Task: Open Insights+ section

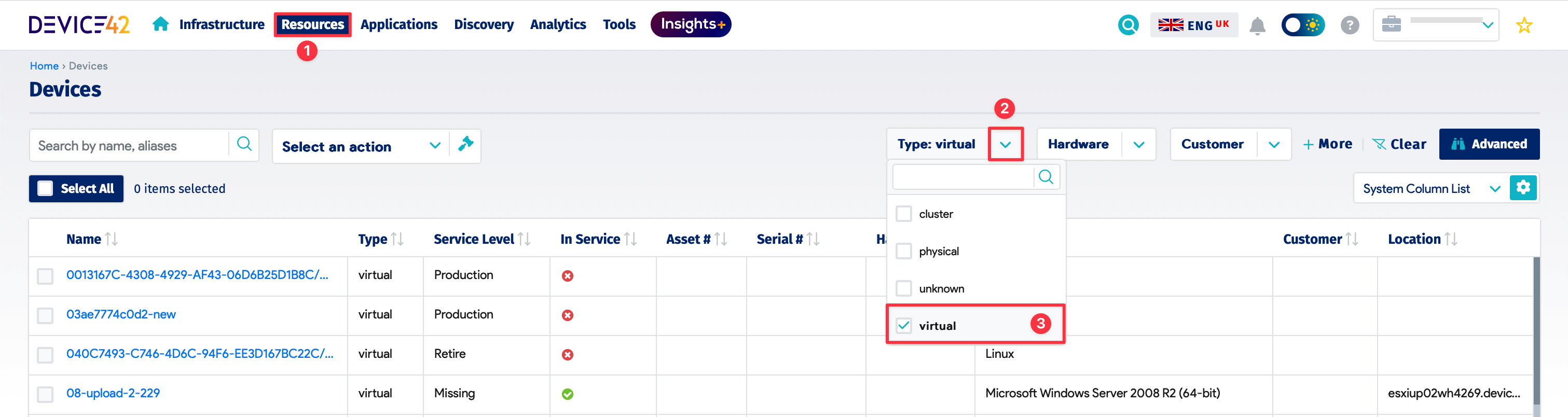Action: 691,24
